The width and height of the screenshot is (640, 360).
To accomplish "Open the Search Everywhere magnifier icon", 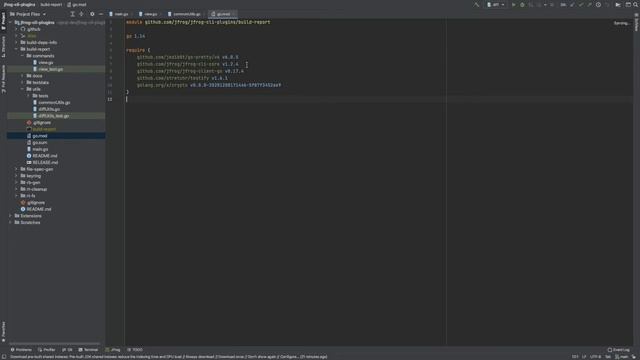I will (636, 5).
